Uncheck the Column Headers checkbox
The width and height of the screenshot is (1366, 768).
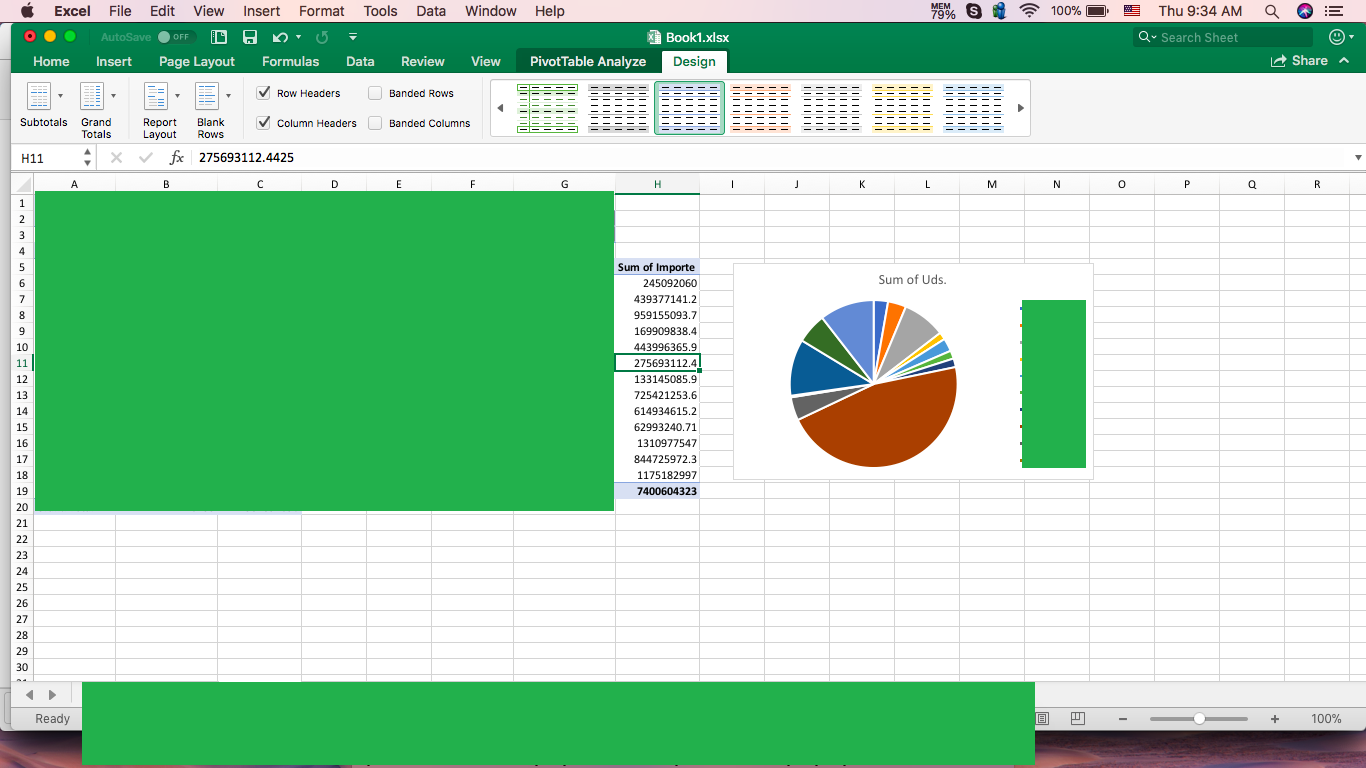[264, 123]
